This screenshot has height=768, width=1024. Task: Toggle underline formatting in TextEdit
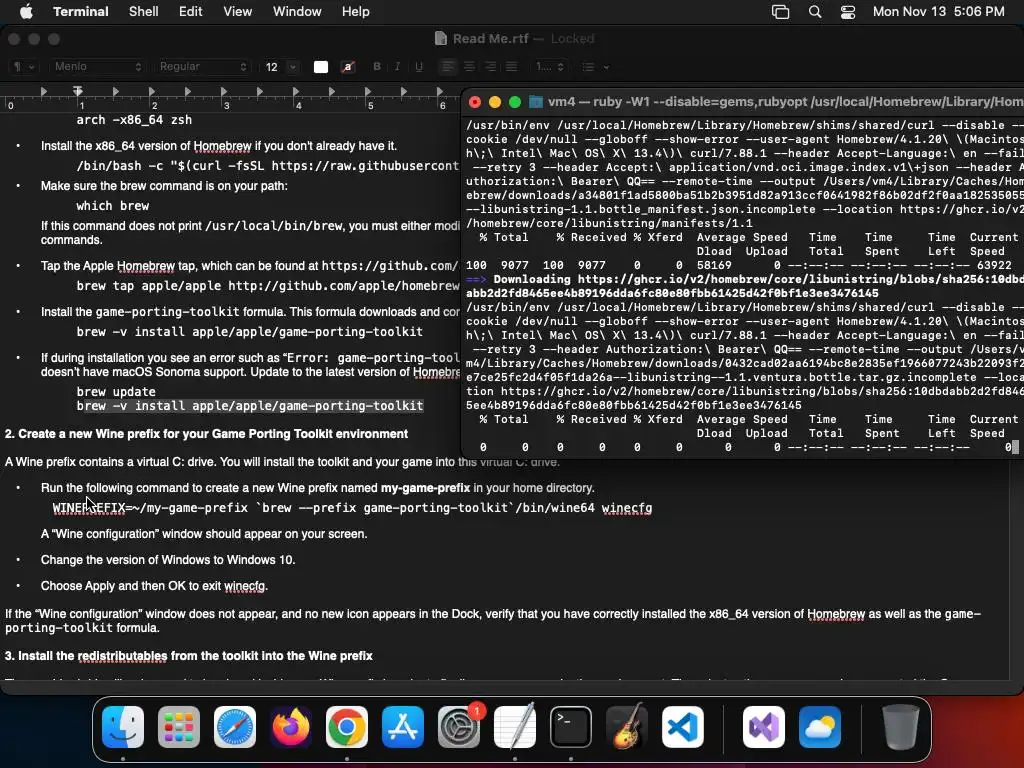[419, 67]
